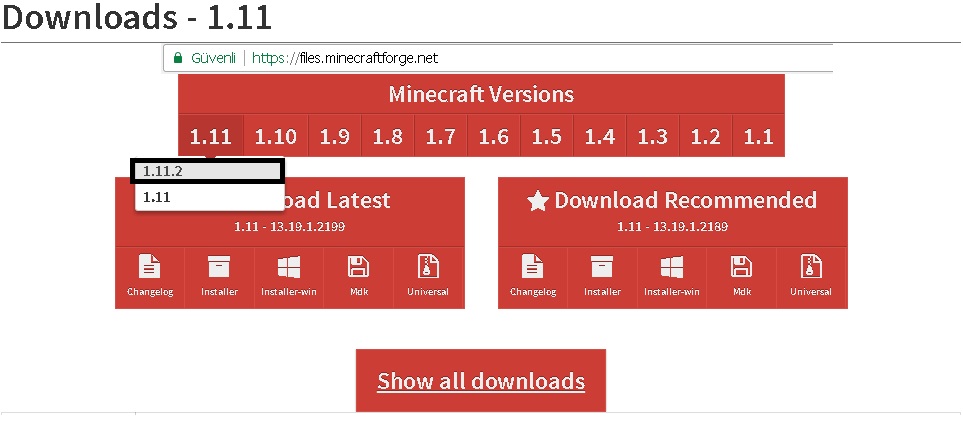Download Universal under Download Latest

(x=428, y=276)
